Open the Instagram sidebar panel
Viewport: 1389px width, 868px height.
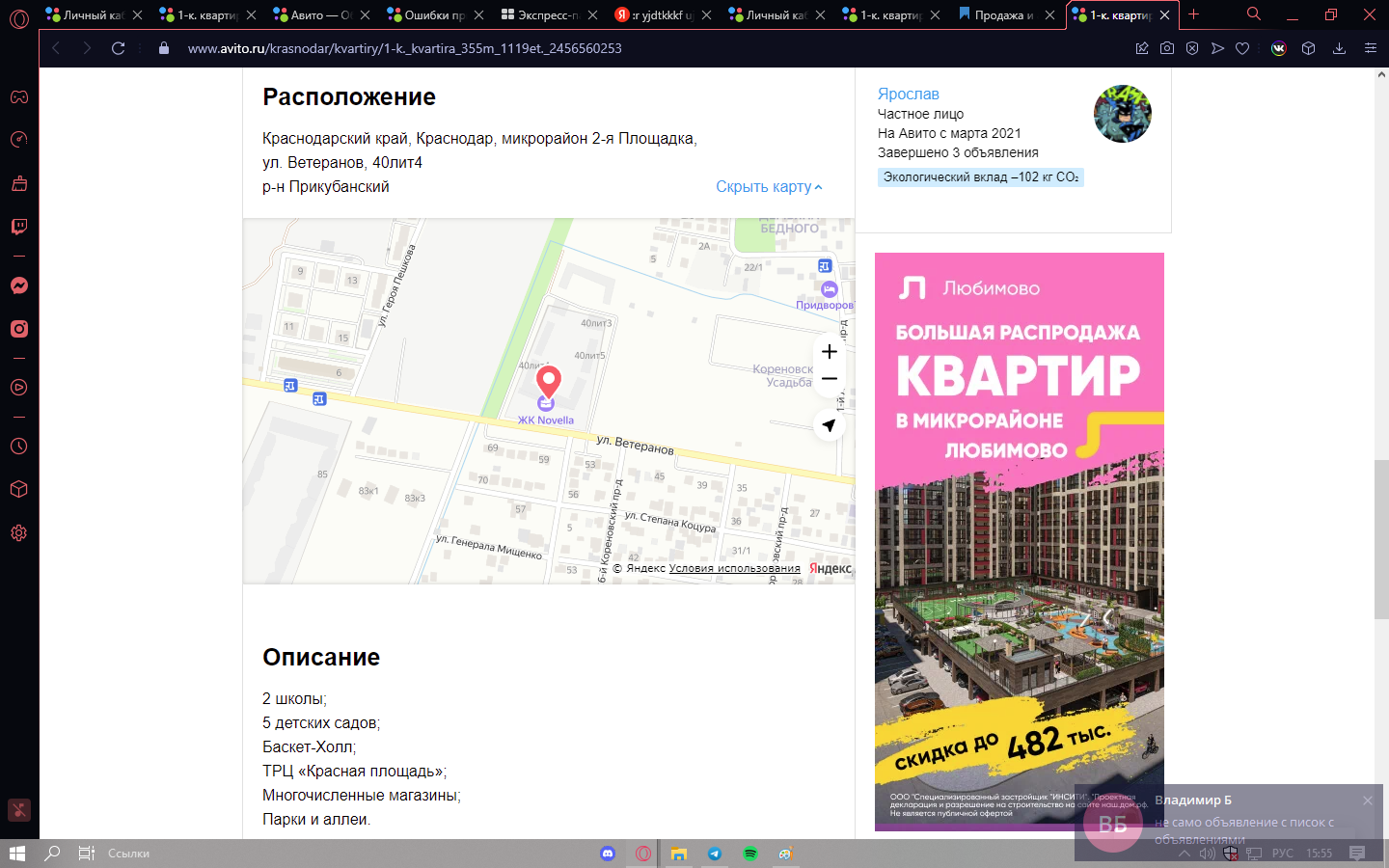18,329
